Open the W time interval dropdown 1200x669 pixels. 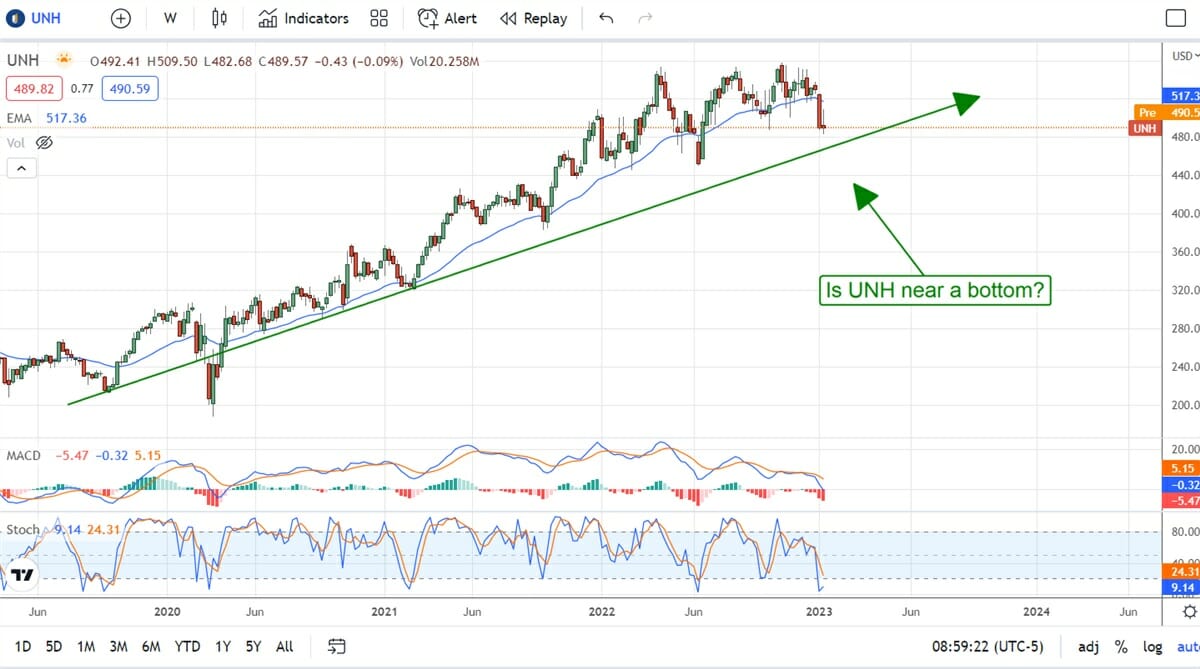[x=170, y=18]
